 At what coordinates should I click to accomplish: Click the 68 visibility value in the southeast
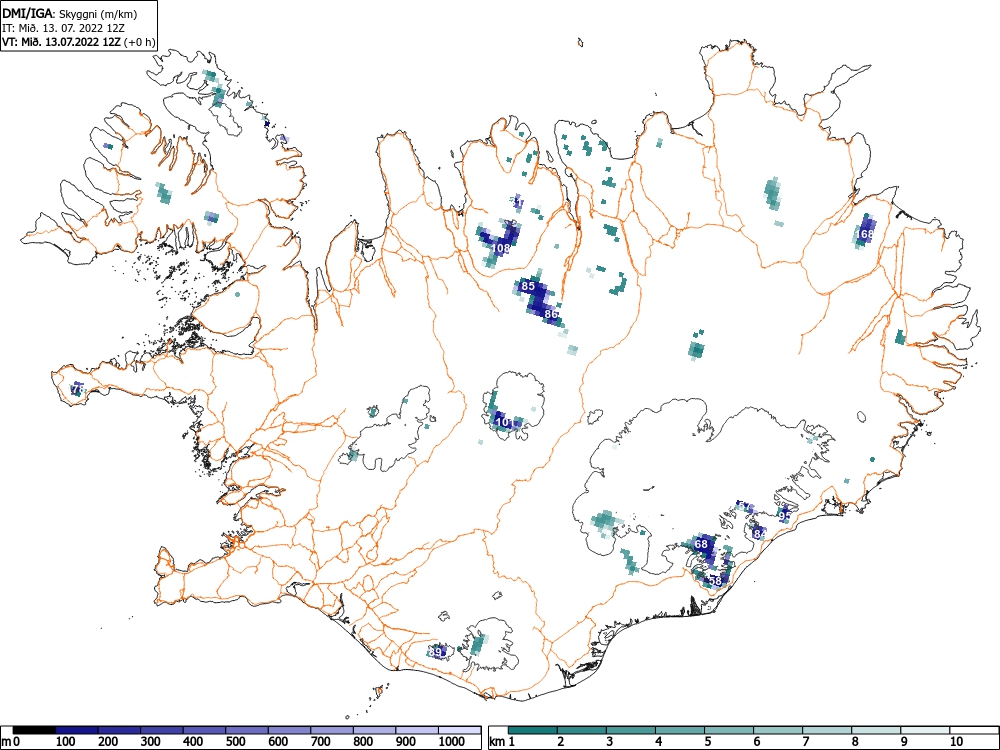click(x=702, y=544)
